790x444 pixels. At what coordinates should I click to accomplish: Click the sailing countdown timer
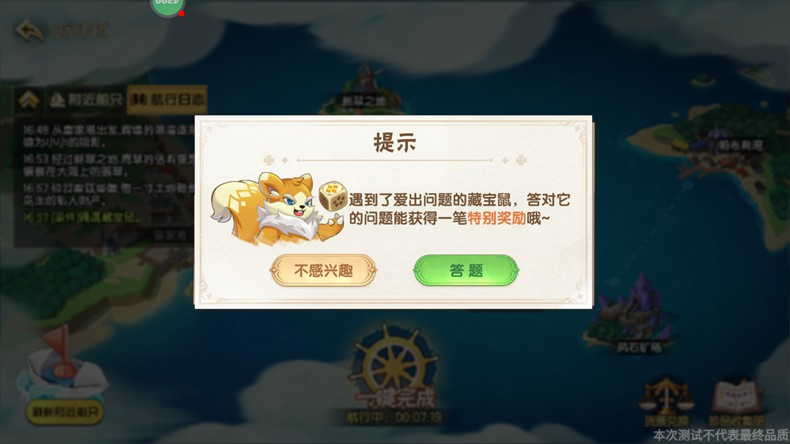[393, 417]
